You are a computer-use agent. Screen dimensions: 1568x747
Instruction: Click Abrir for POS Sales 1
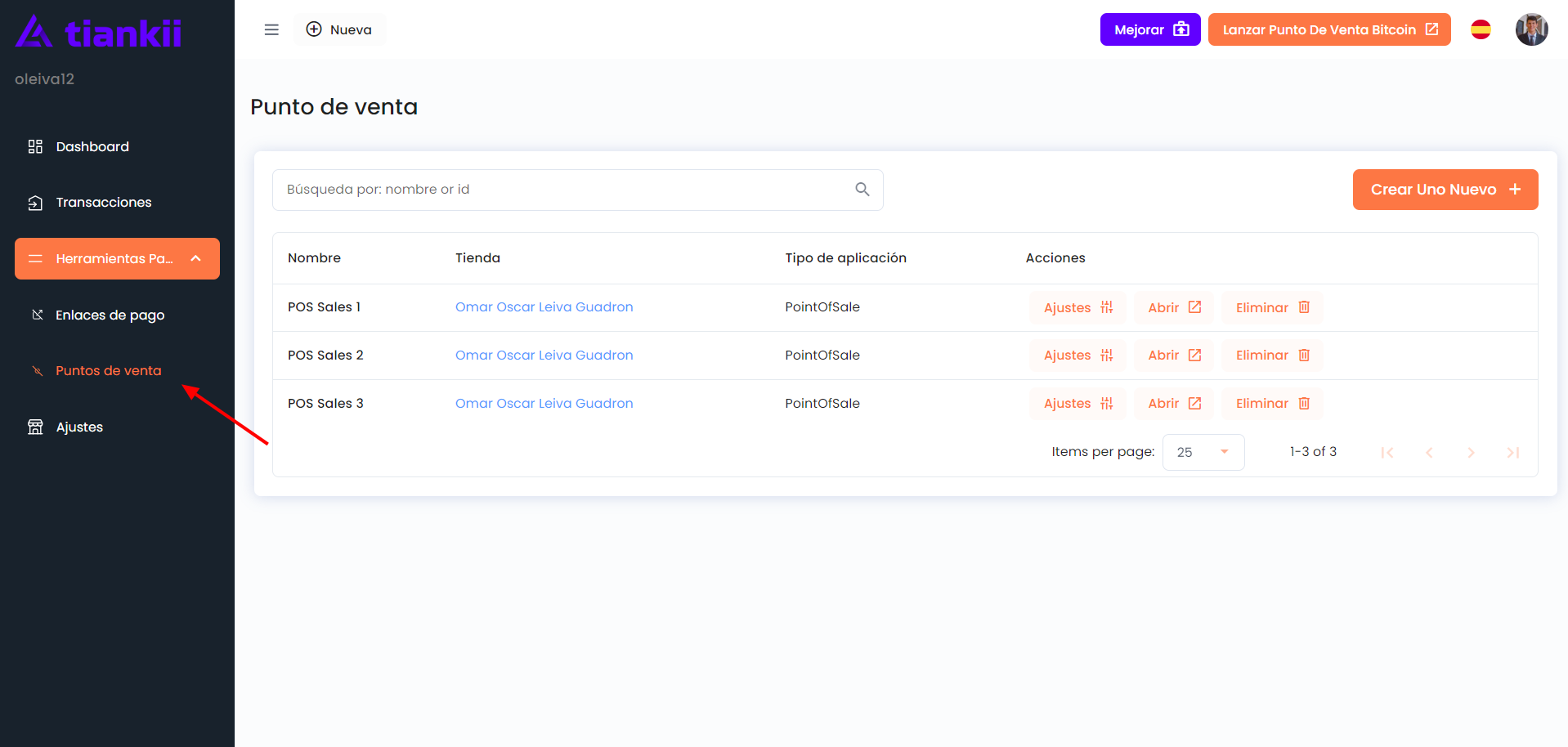tap(1174, 307)
